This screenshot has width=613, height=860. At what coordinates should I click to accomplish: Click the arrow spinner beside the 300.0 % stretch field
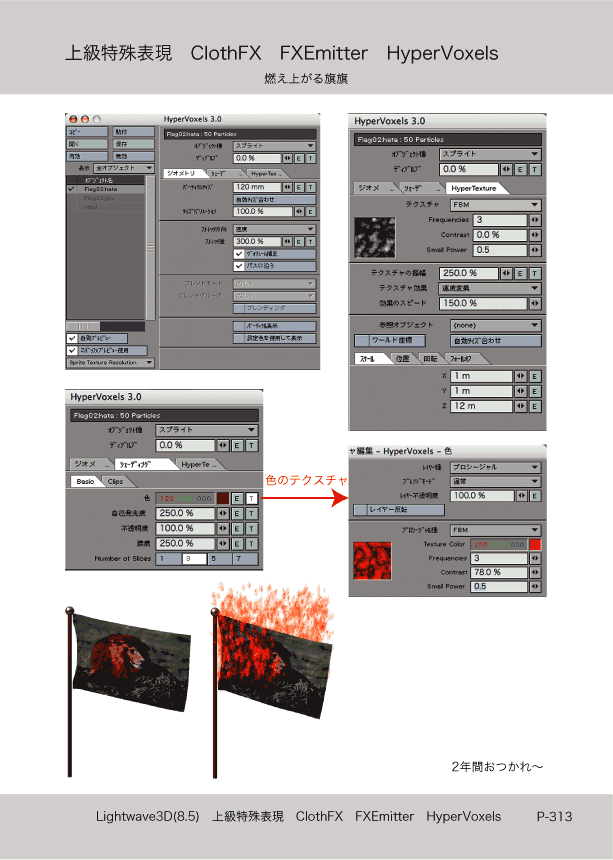point(288,241)
